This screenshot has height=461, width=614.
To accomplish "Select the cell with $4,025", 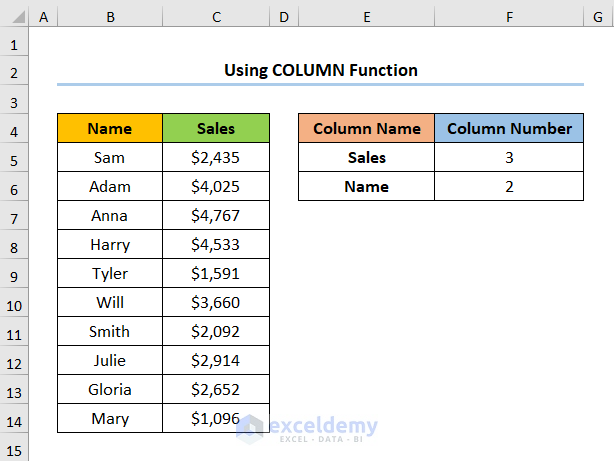I will [215, 187].
